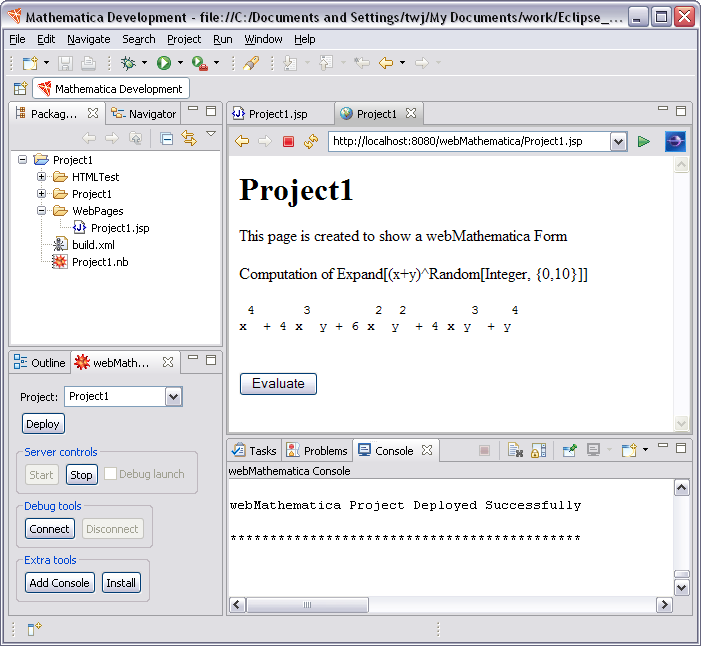Click the green Go arrow next to URL
This screenshot has height=646, width=701.
644,142
